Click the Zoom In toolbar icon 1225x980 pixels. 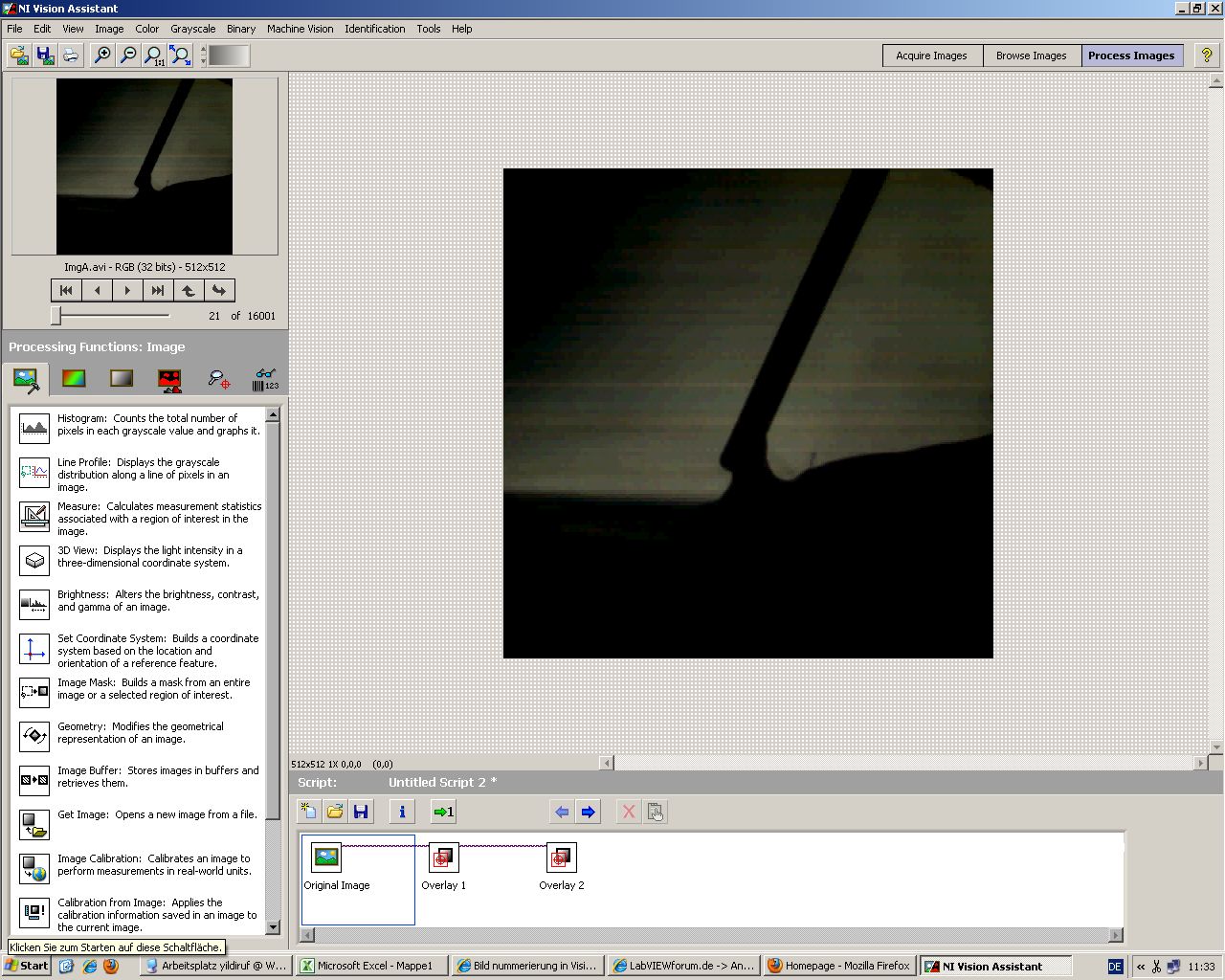tap(101, 56)
